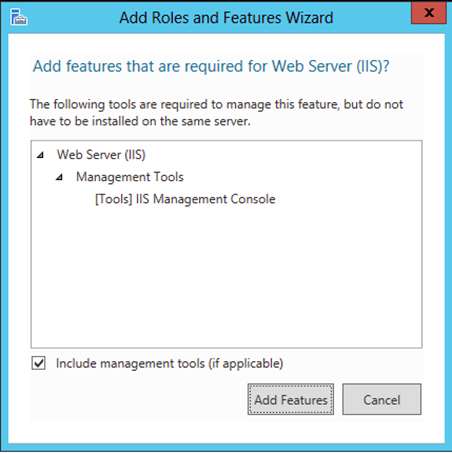This screenshot has width=452, height=454.
Task: Uncheck the Include management tools checkbox
Action: pyautogui.click(x=39, y=363)
